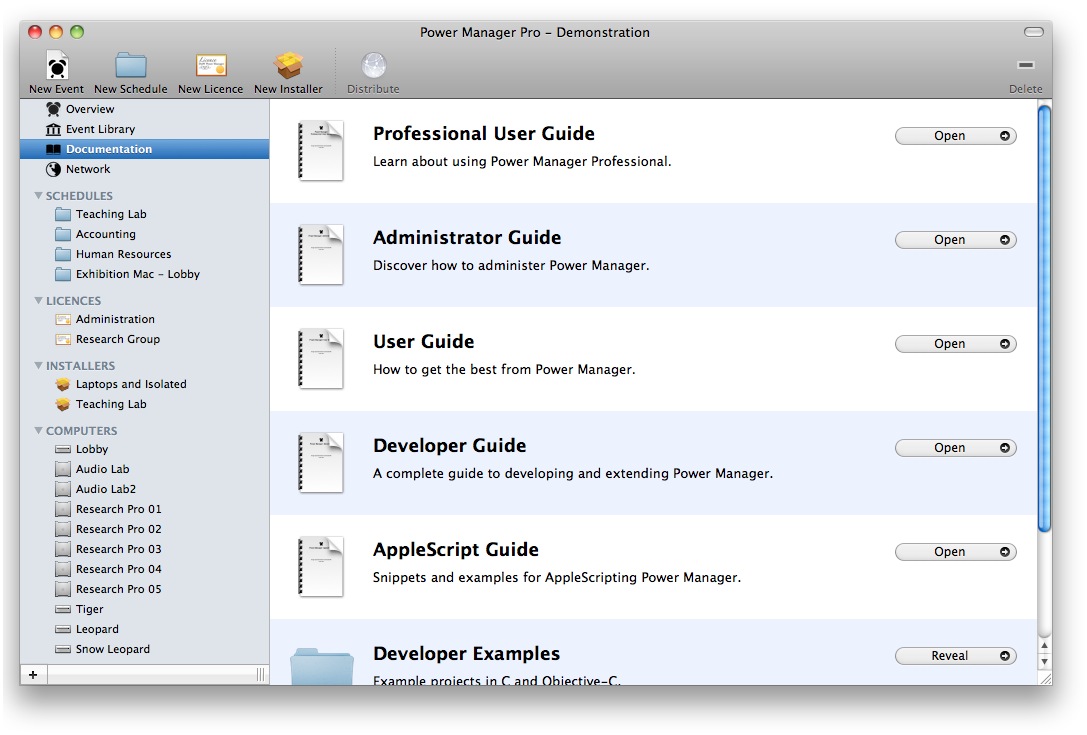Open Network in the sidebar
This screenshot has width=1087, height=735.
click(x=144, y=169)
